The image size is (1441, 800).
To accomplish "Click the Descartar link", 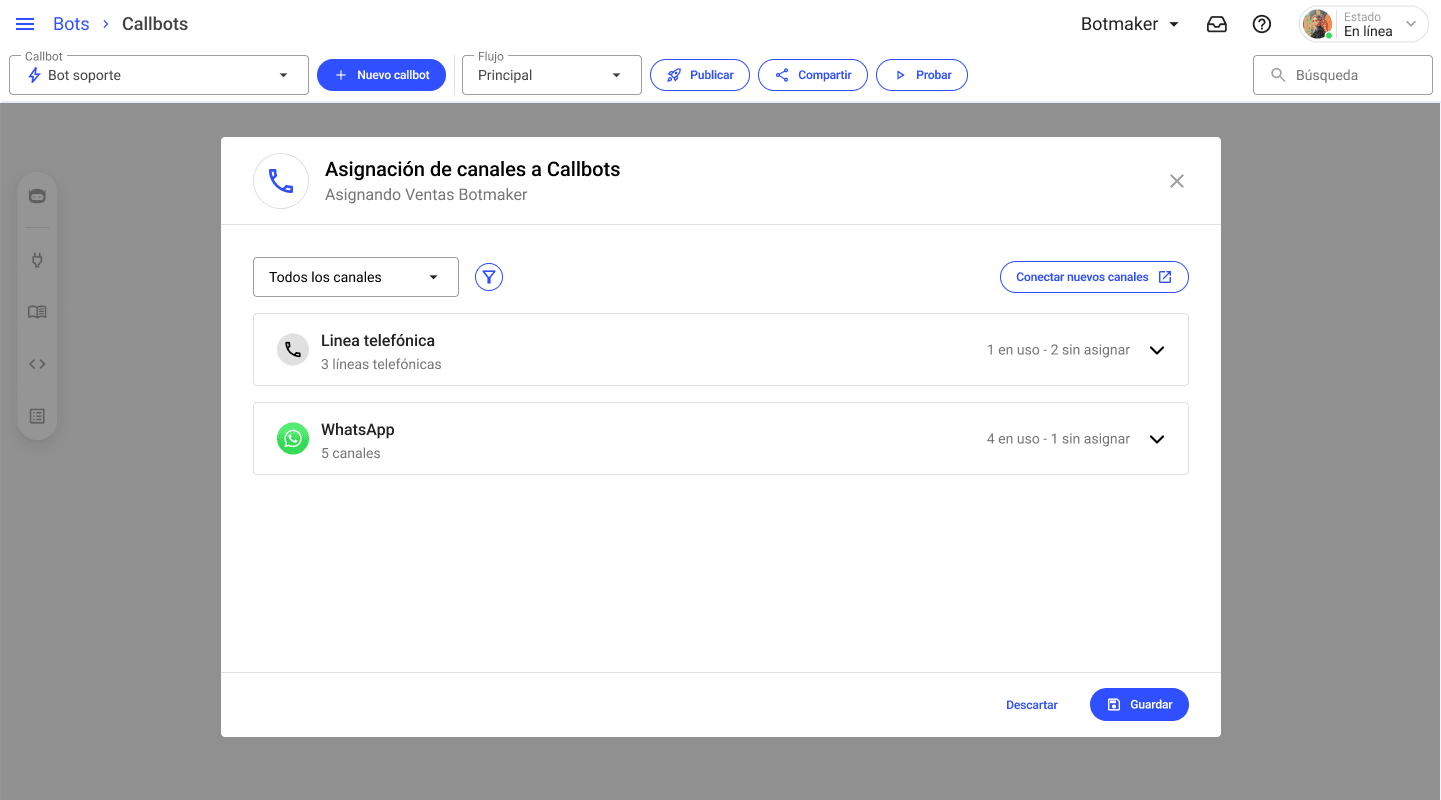I will click(x=1032, y=705).
